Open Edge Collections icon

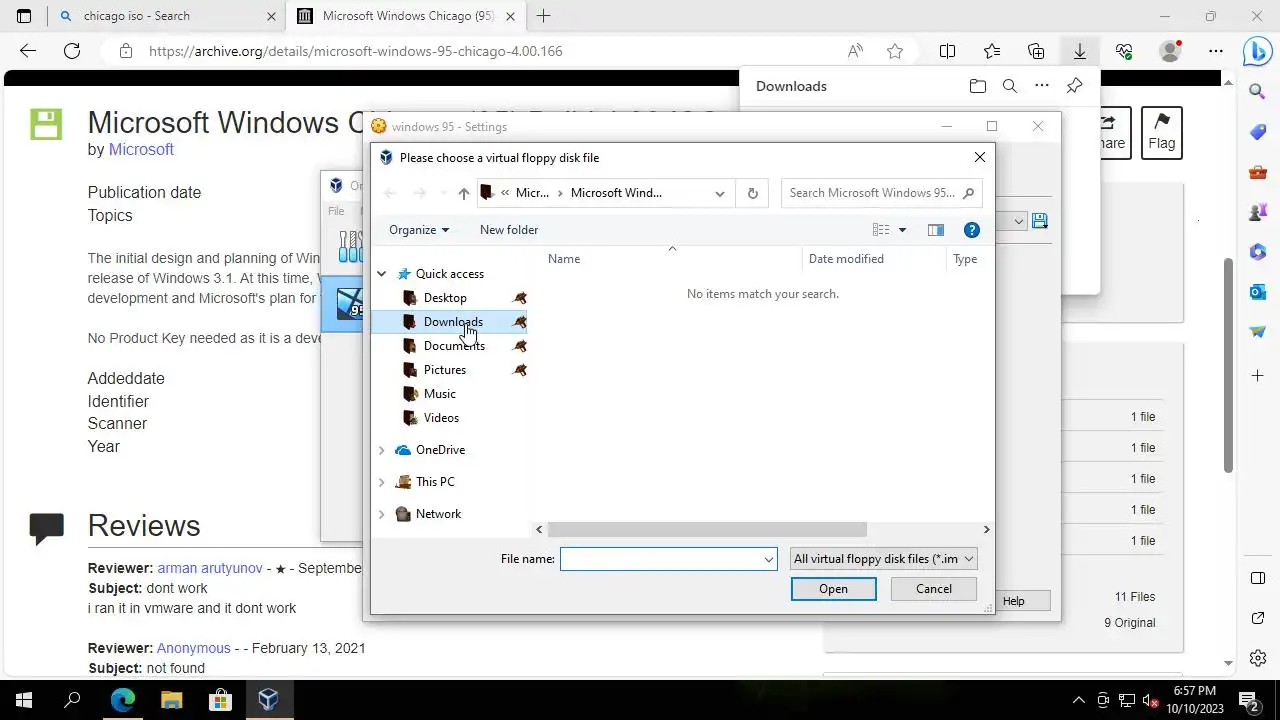point(1036,51)
